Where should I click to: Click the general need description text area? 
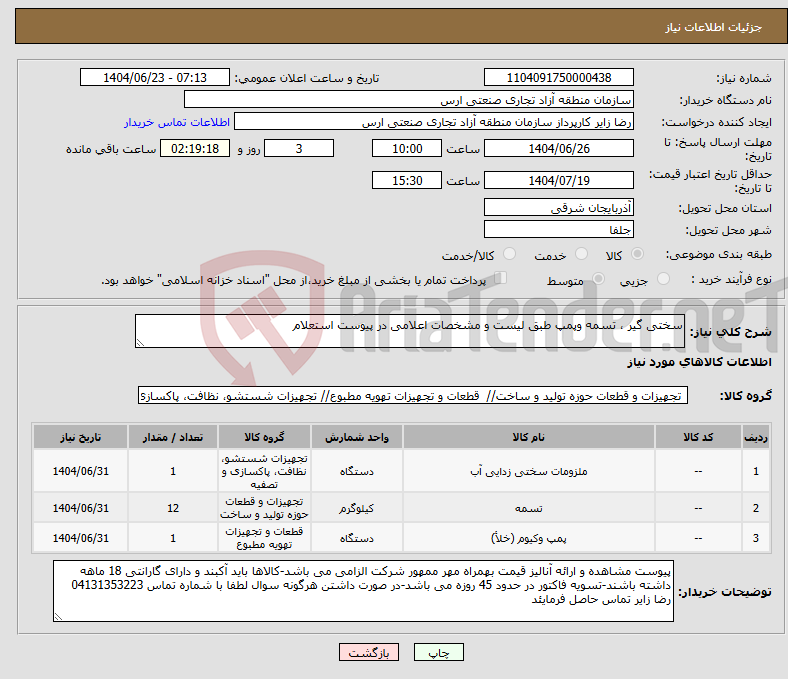click(x=410, y=331)
